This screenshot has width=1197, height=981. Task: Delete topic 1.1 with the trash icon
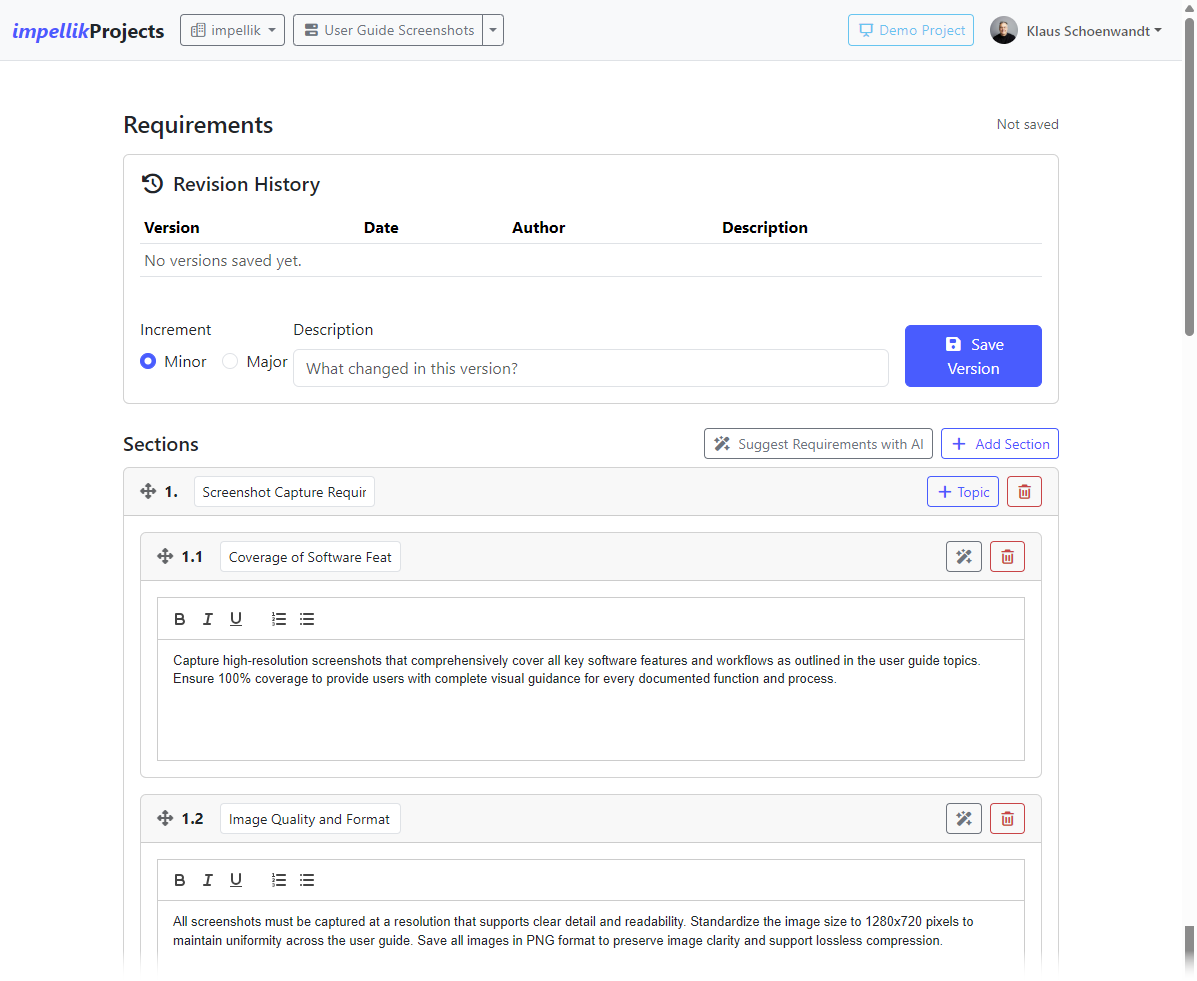click(x=1008, y=557)
